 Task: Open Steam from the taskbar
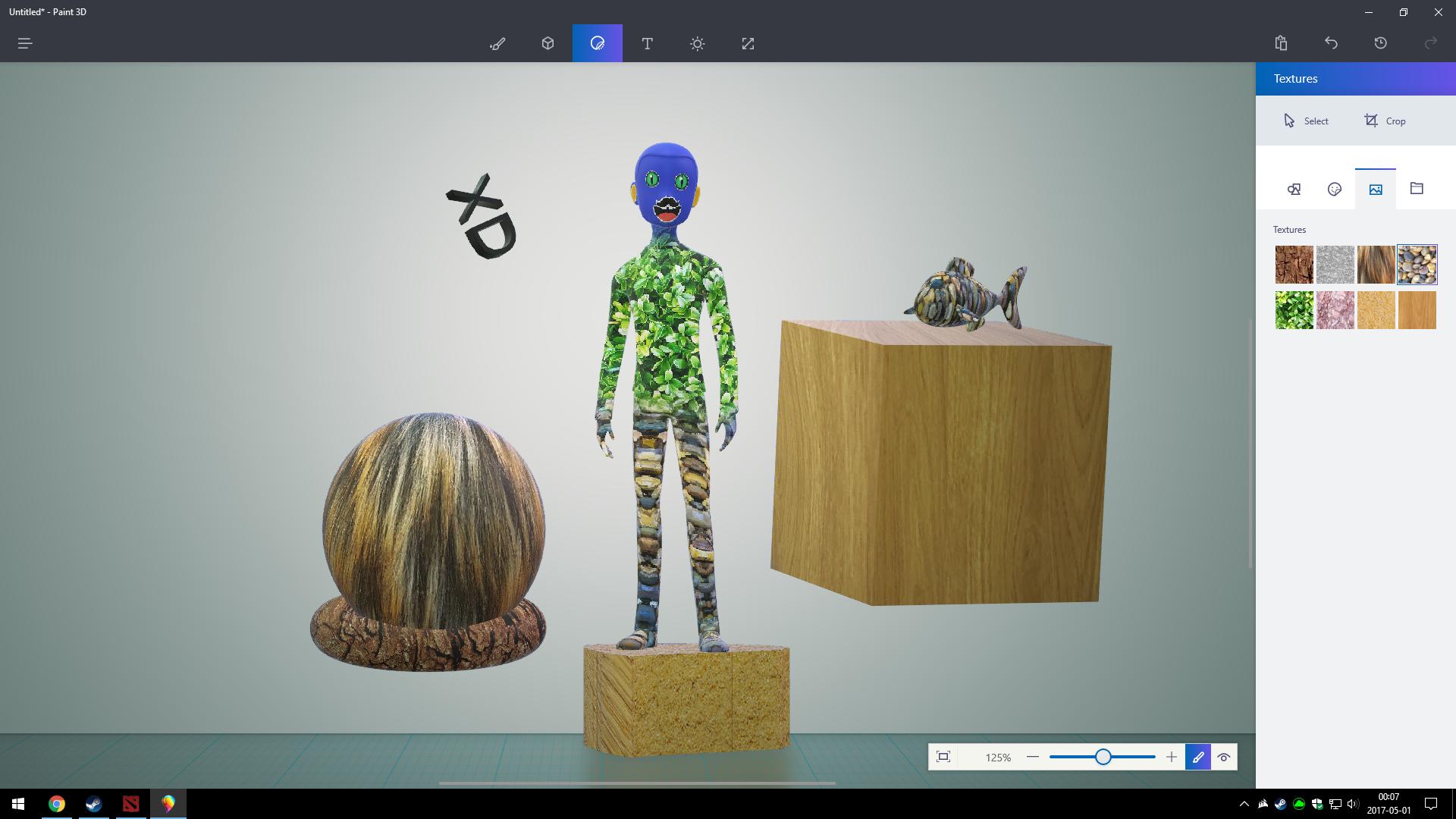click(94, 804)
